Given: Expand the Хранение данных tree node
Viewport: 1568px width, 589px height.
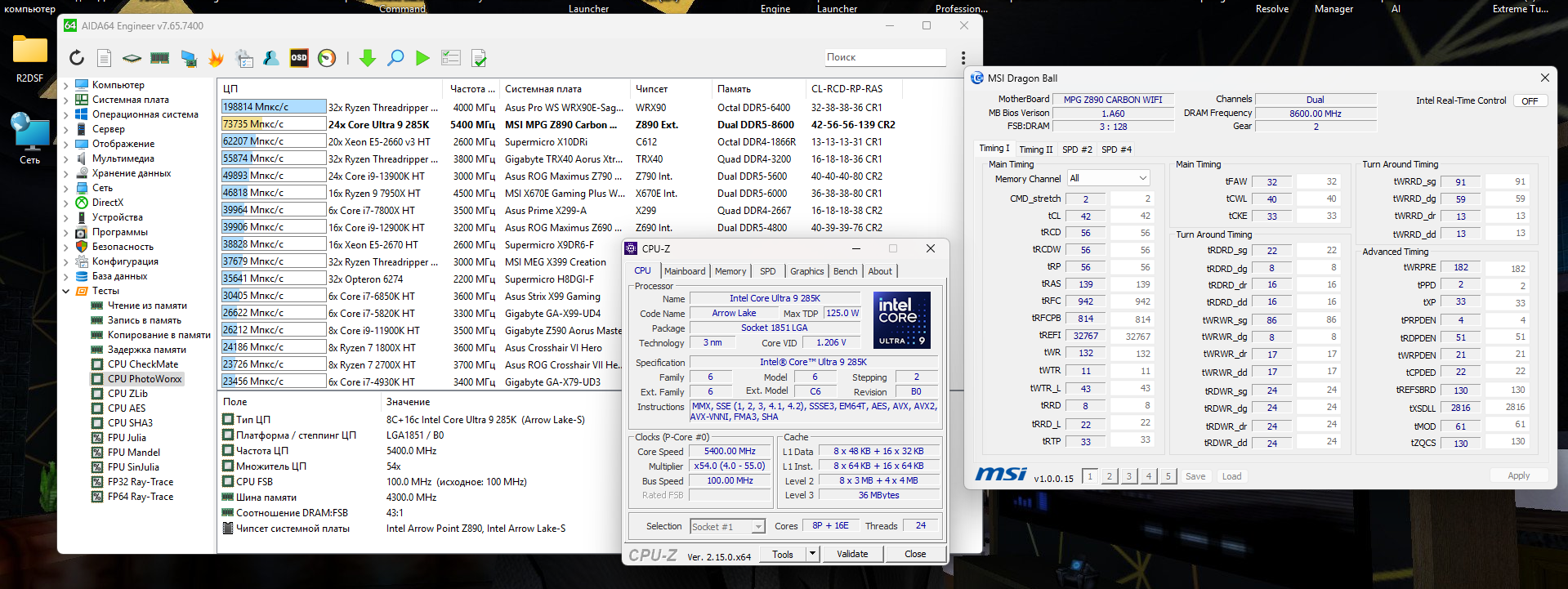Looking at the screenshot, I should point(66,173).
